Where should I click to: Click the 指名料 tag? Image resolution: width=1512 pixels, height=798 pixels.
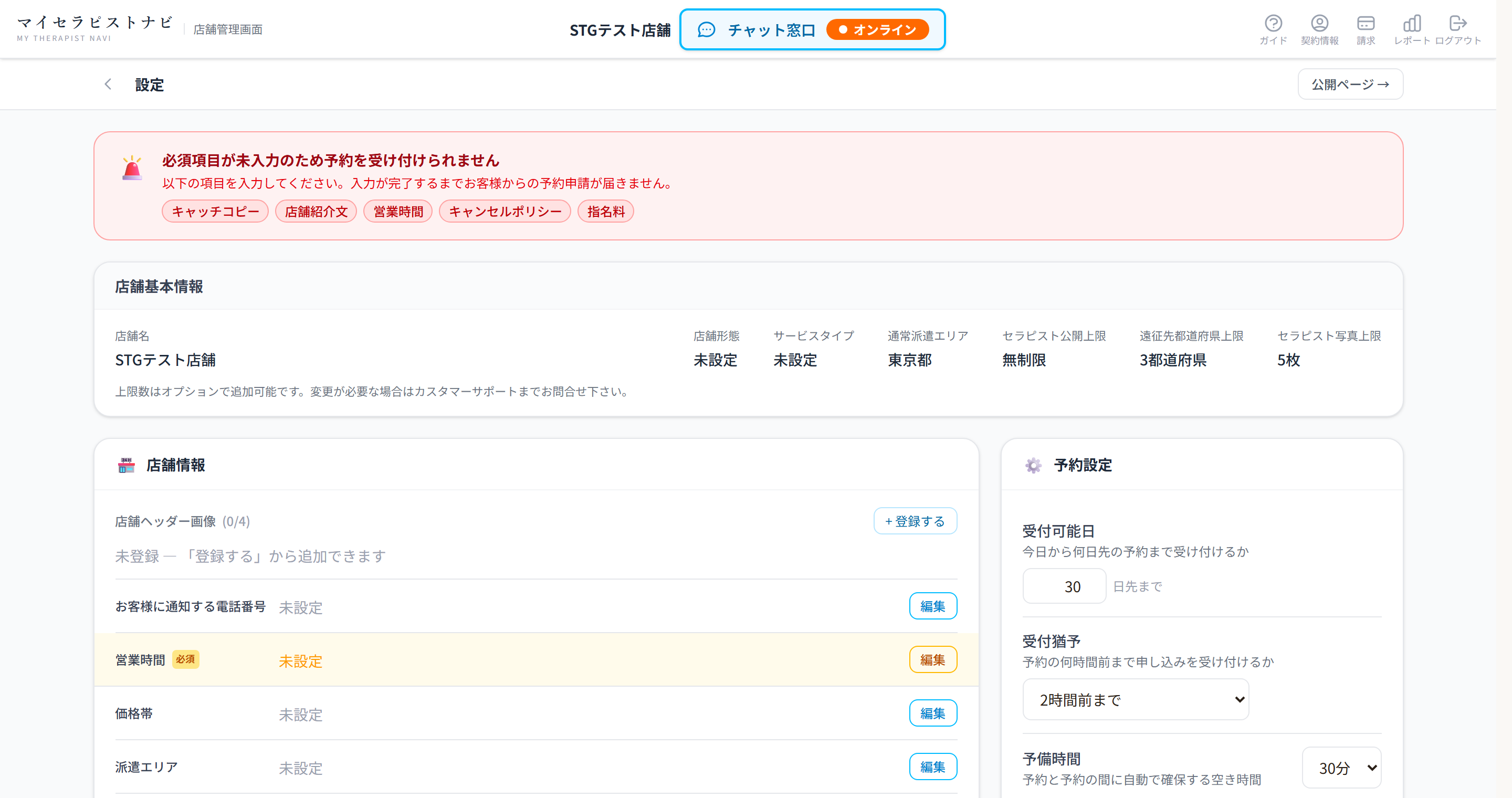[x=606, y=212]
